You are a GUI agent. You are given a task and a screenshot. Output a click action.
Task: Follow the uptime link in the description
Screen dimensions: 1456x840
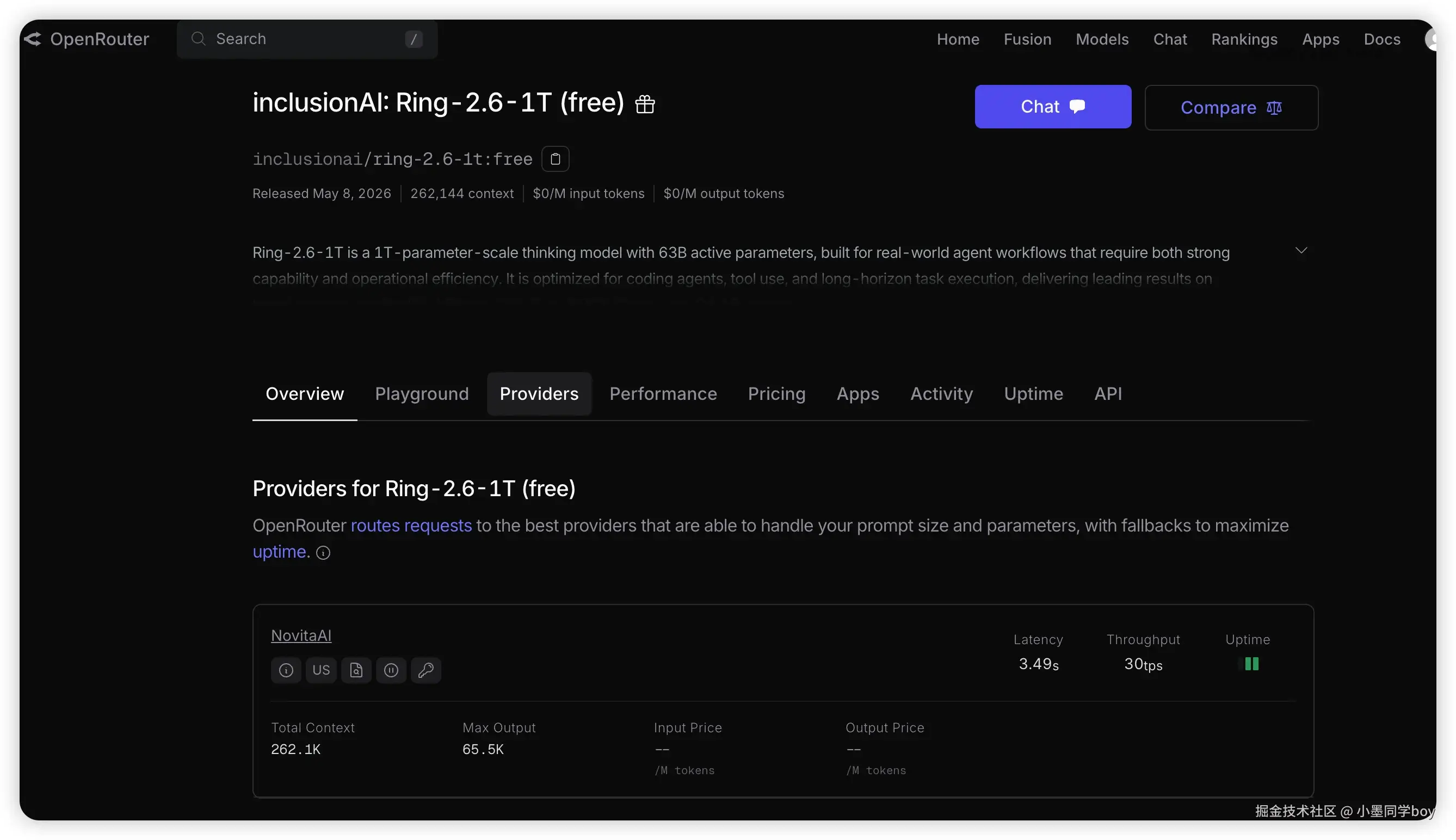pos(279,552)
